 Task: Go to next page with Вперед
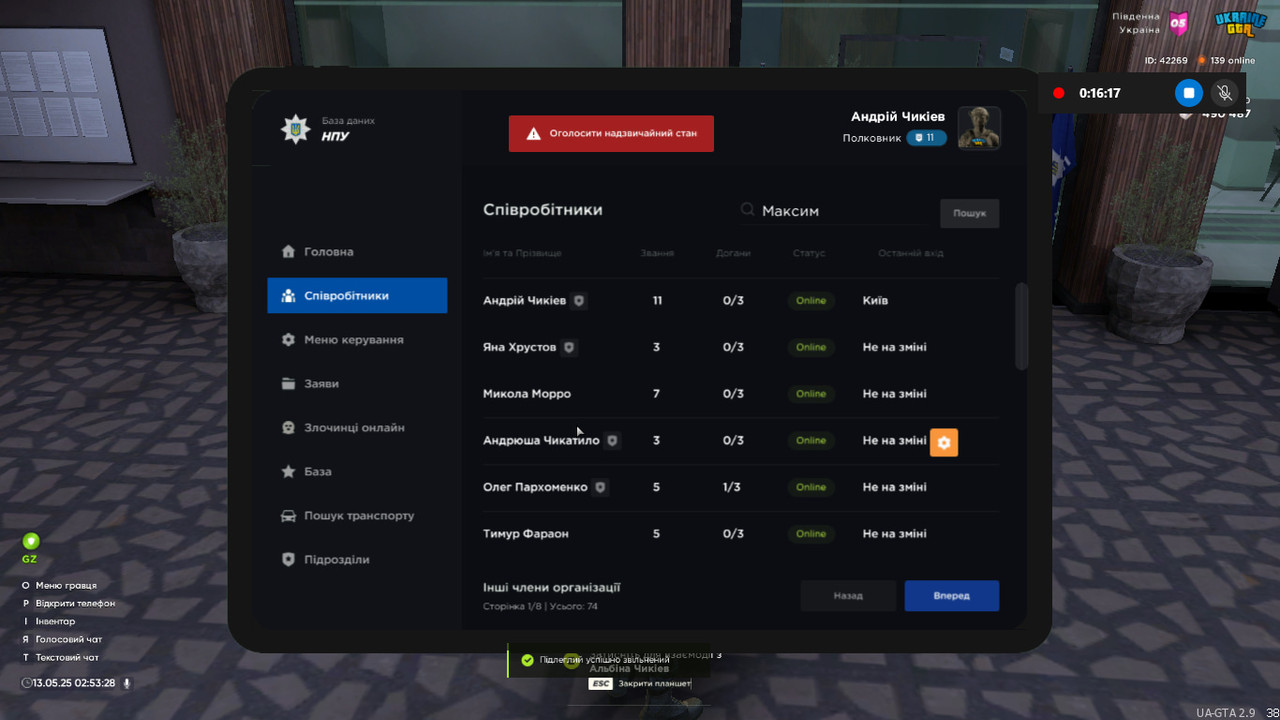951,596
